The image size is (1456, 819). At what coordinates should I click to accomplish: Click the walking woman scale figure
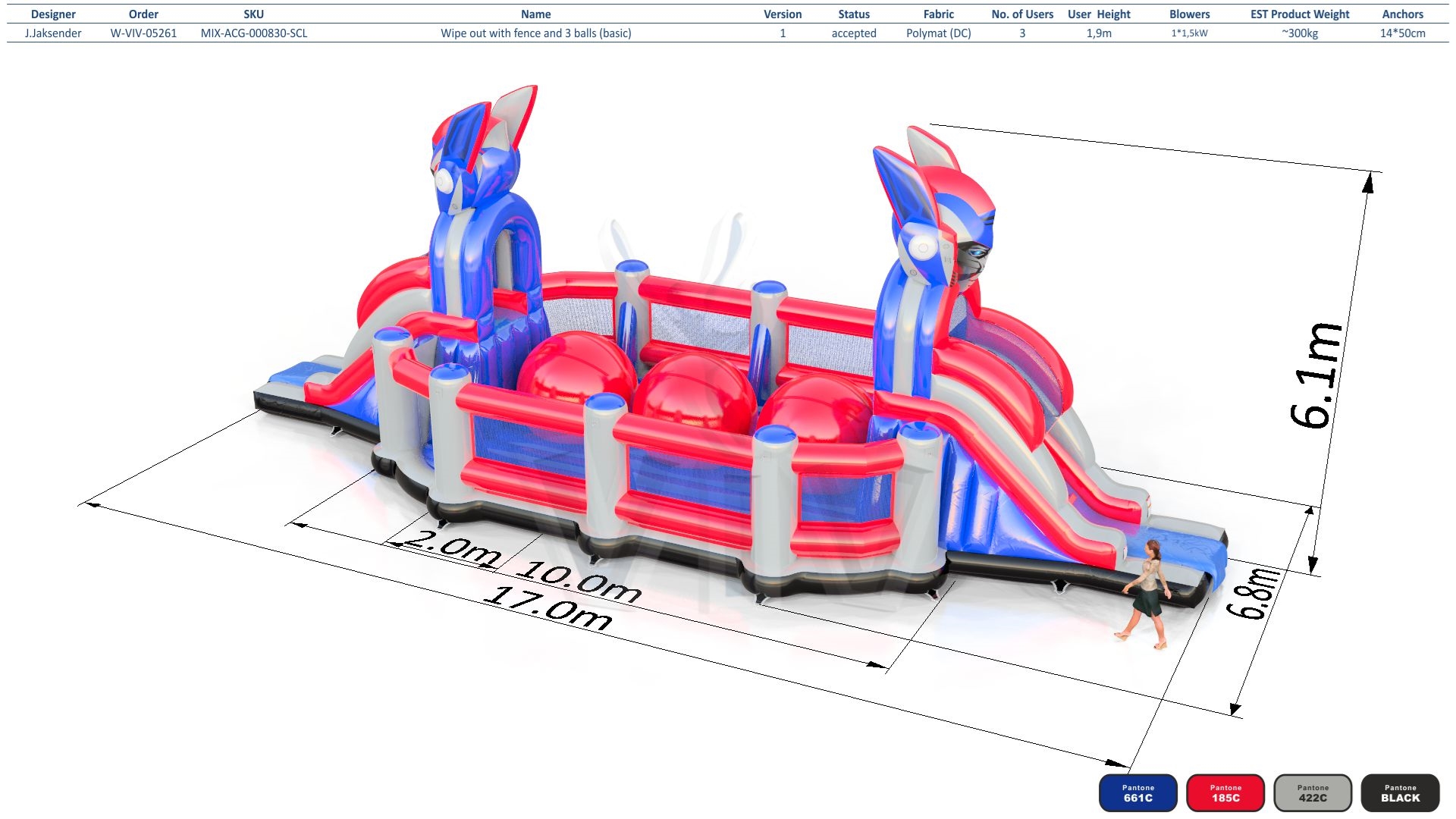tap(1145, 595)
